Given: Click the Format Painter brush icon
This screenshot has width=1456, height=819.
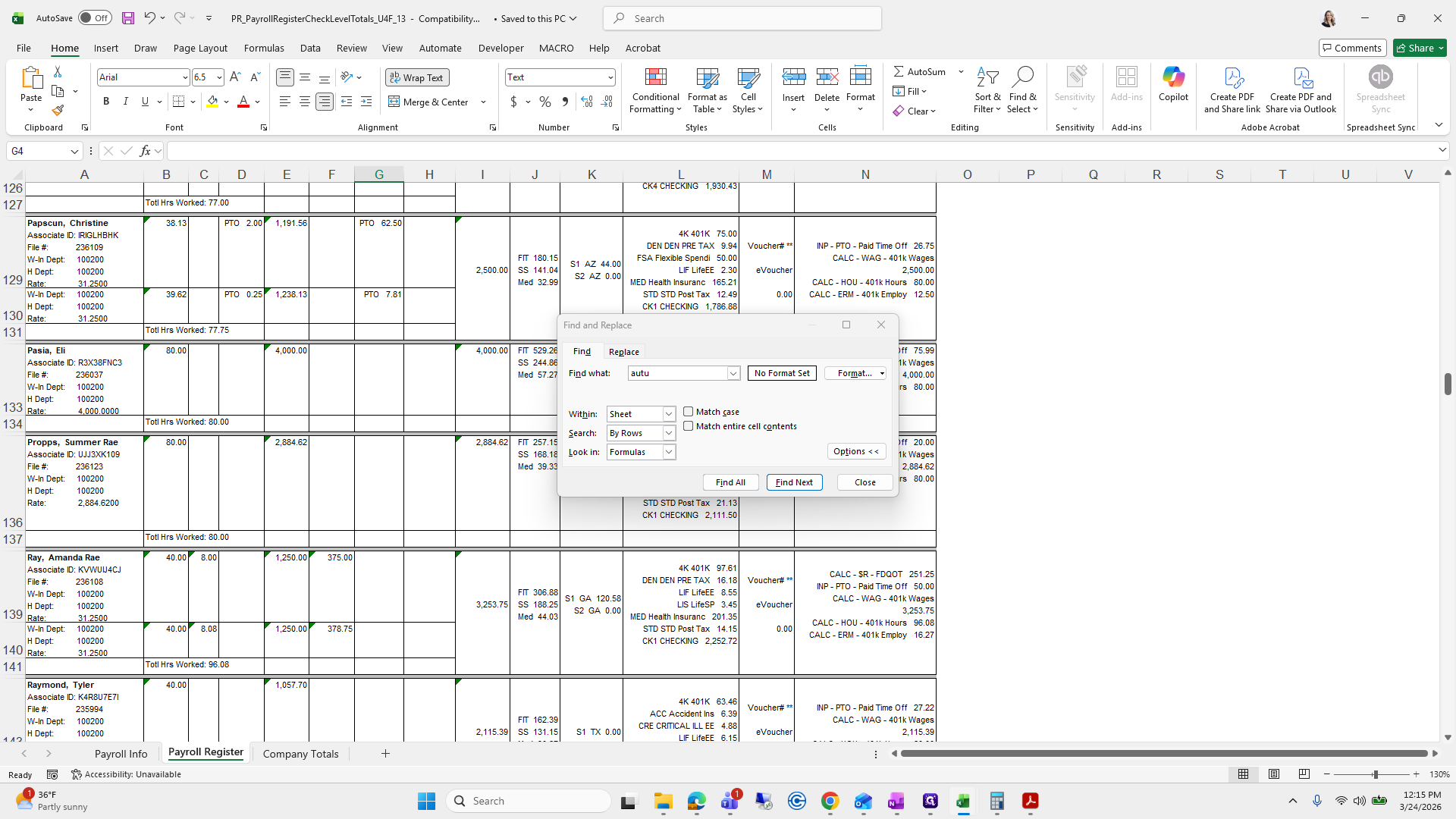Looking at the screenshot, I should tap(58, 111).
